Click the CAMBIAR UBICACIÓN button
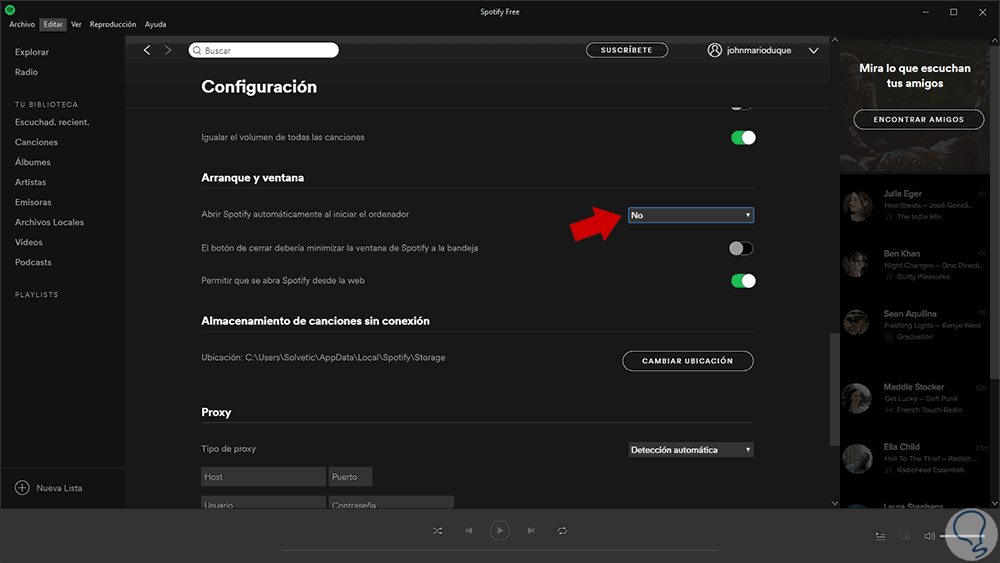Viewport: 1000px width, 563px height. [x=688, y=361]
